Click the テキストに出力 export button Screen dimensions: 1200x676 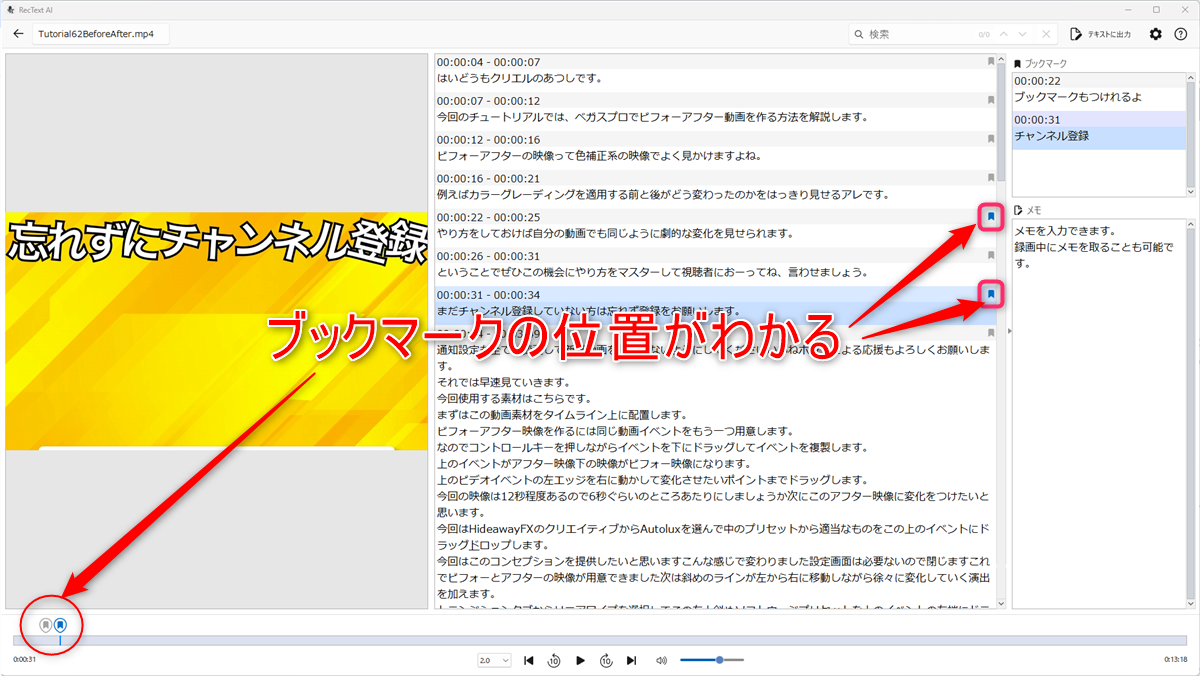click(1100, 34)
